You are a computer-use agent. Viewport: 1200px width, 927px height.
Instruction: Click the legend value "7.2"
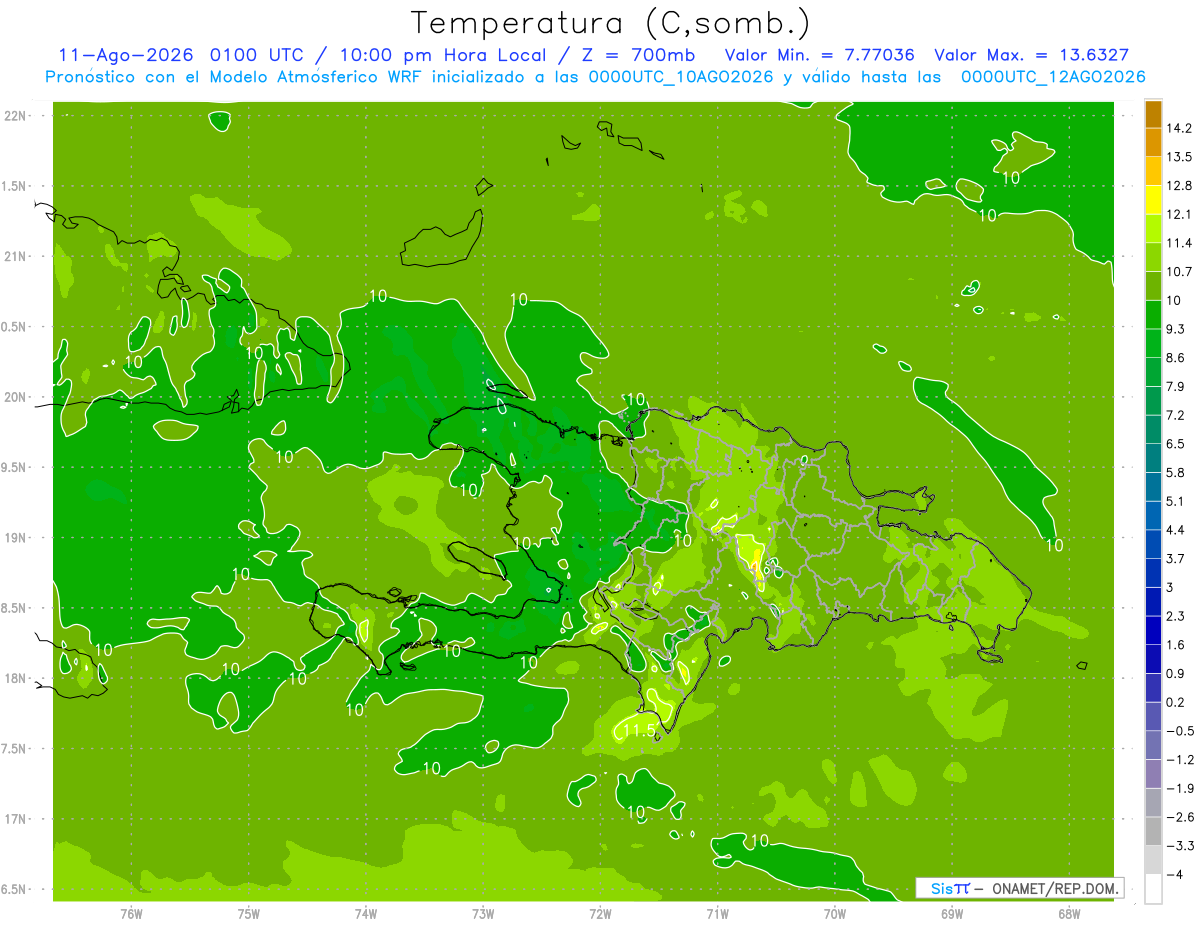(1177, 415)
